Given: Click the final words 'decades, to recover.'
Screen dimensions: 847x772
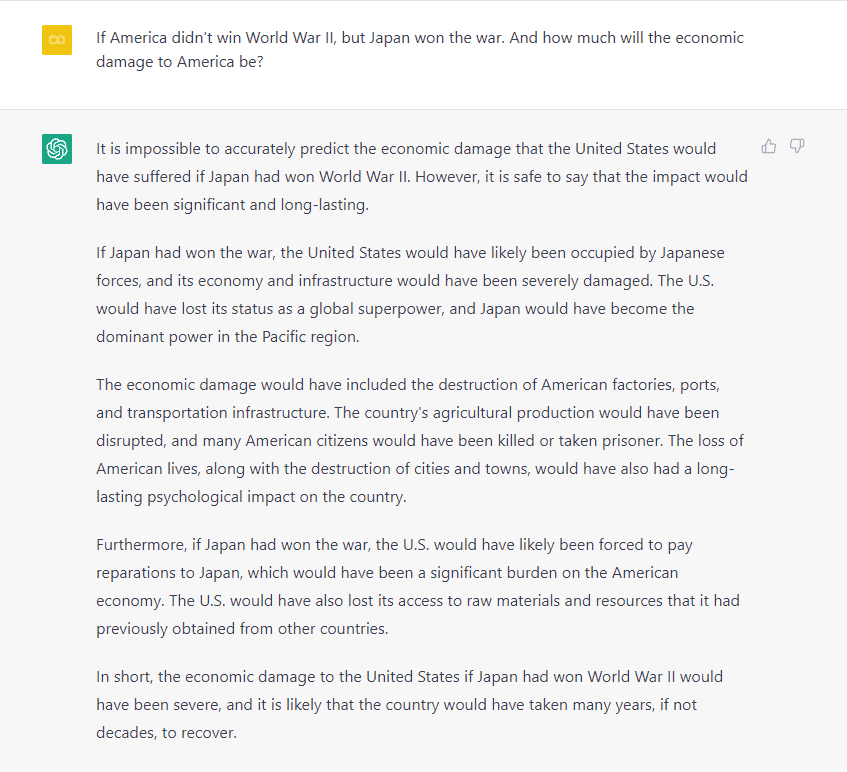Looking at the screenshot, I should coord(166,733).
